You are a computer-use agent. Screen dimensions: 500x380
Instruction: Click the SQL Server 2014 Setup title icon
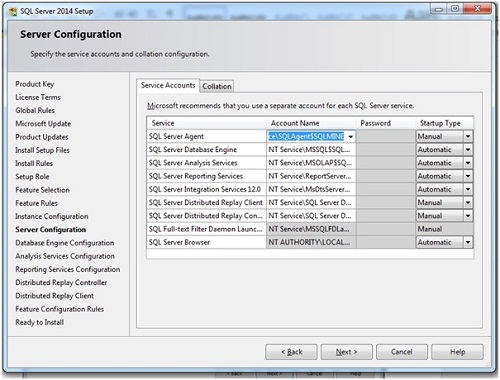(13, 12)
